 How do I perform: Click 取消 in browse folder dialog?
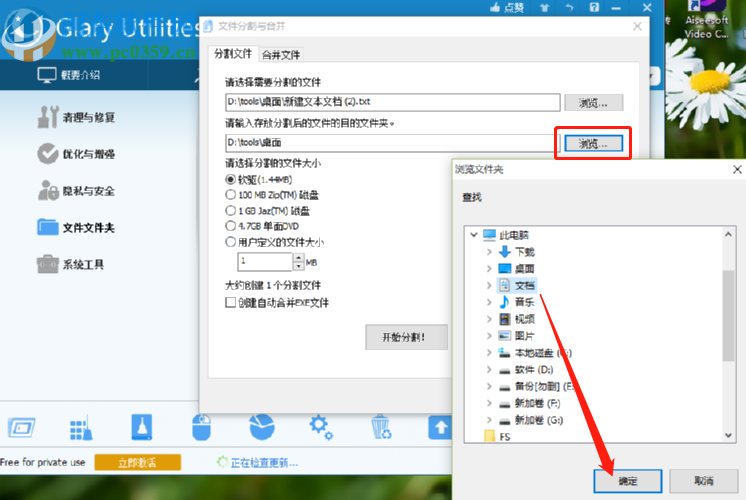pos(704,481)
